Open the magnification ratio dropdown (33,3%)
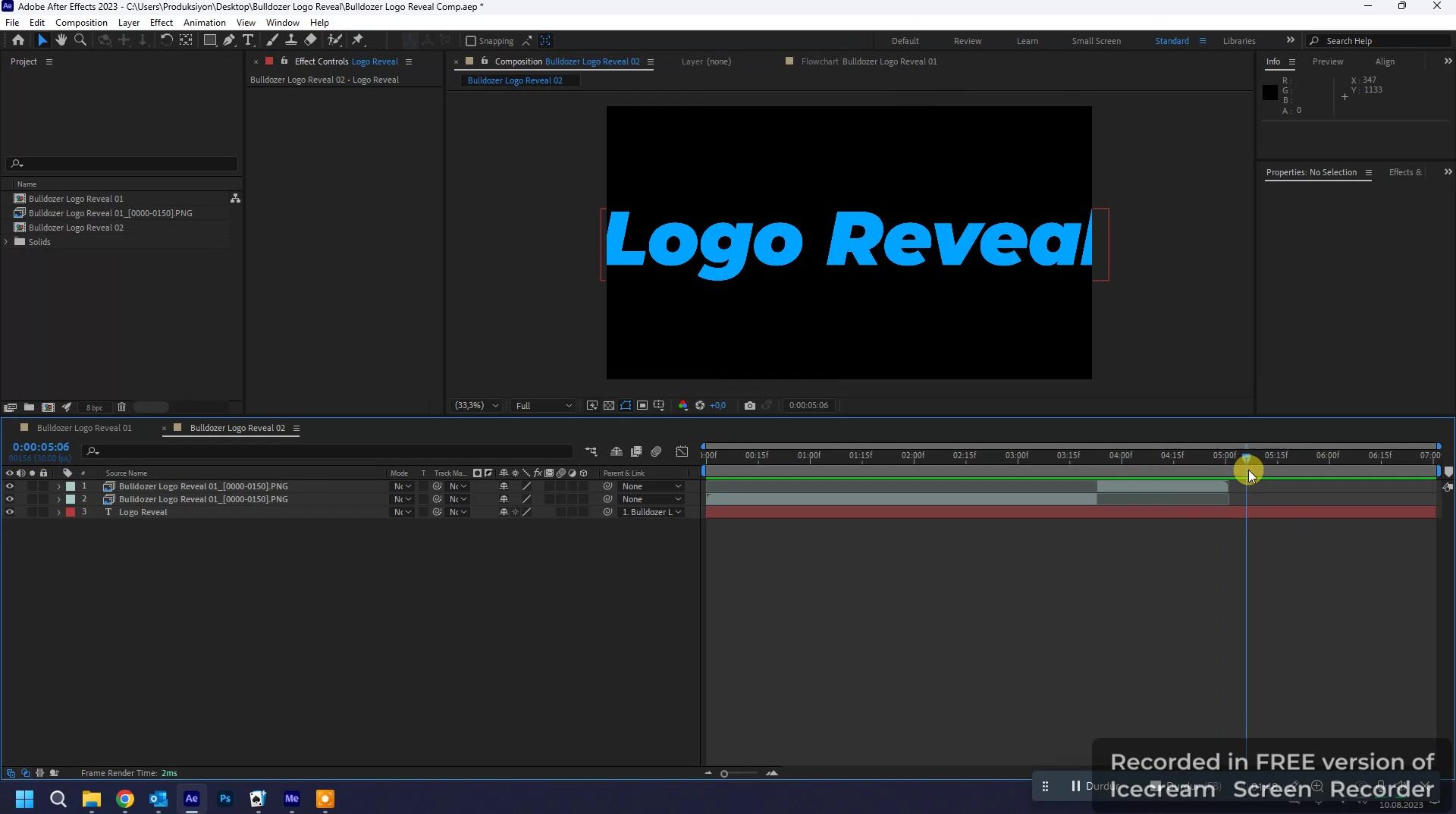This screenshot has height=814, width=1456. click(476, 406)
